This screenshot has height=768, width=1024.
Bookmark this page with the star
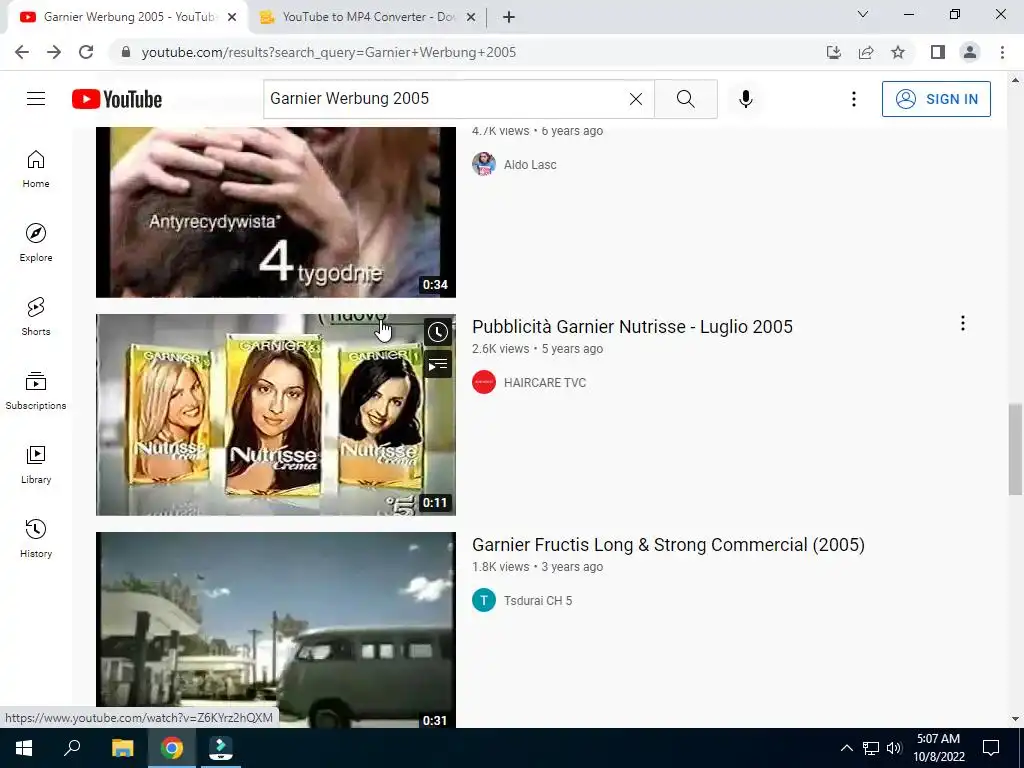(898, 52)
